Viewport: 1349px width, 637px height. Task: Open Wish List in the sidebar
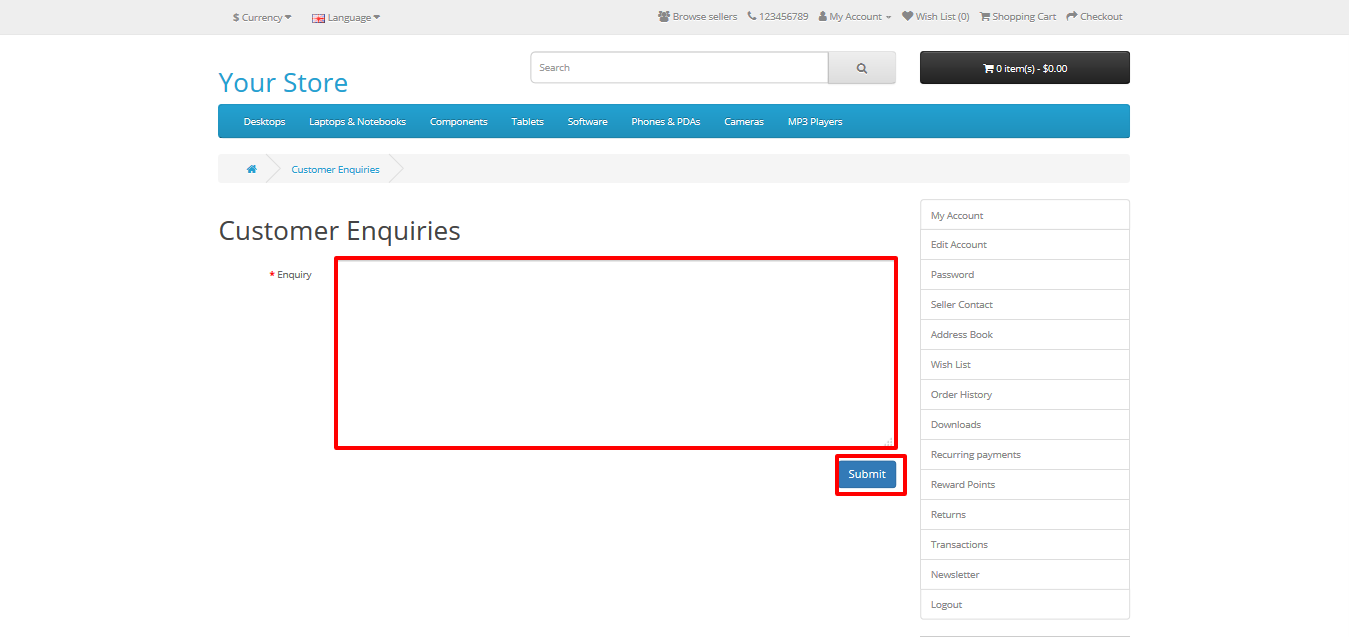click(1025, 365)
